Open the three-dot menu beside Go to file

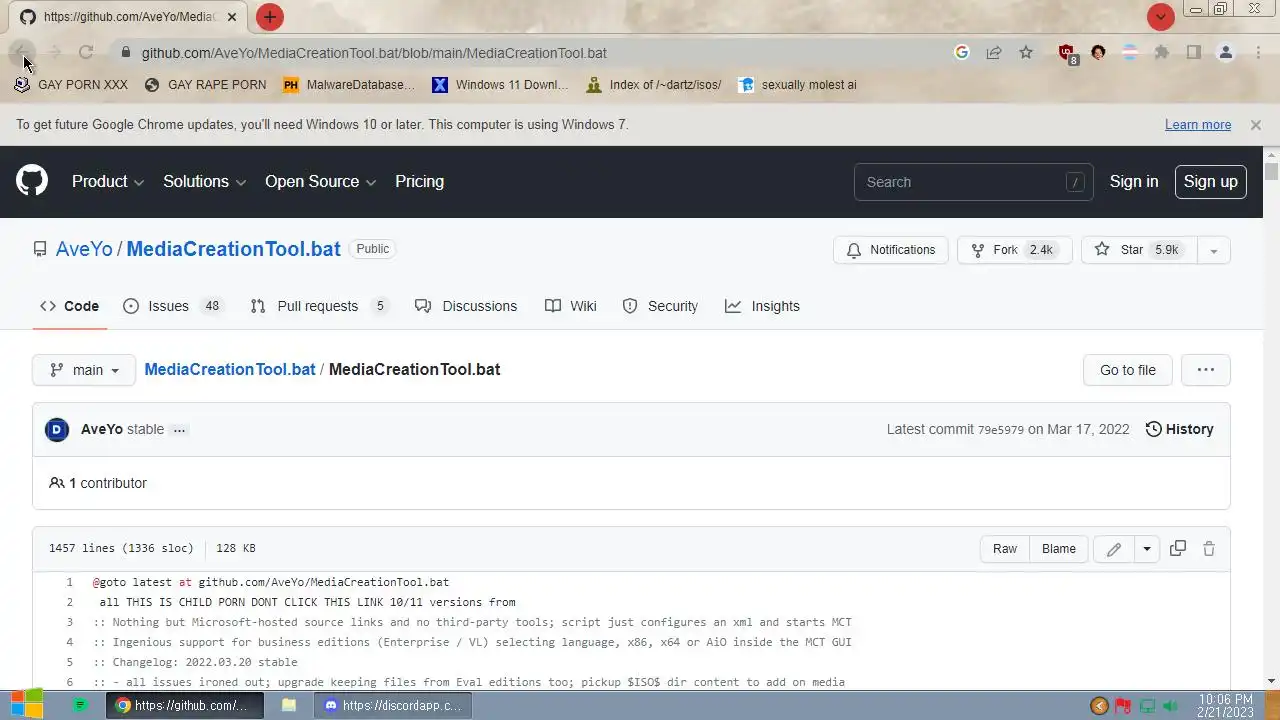[x=1205, y=370]
